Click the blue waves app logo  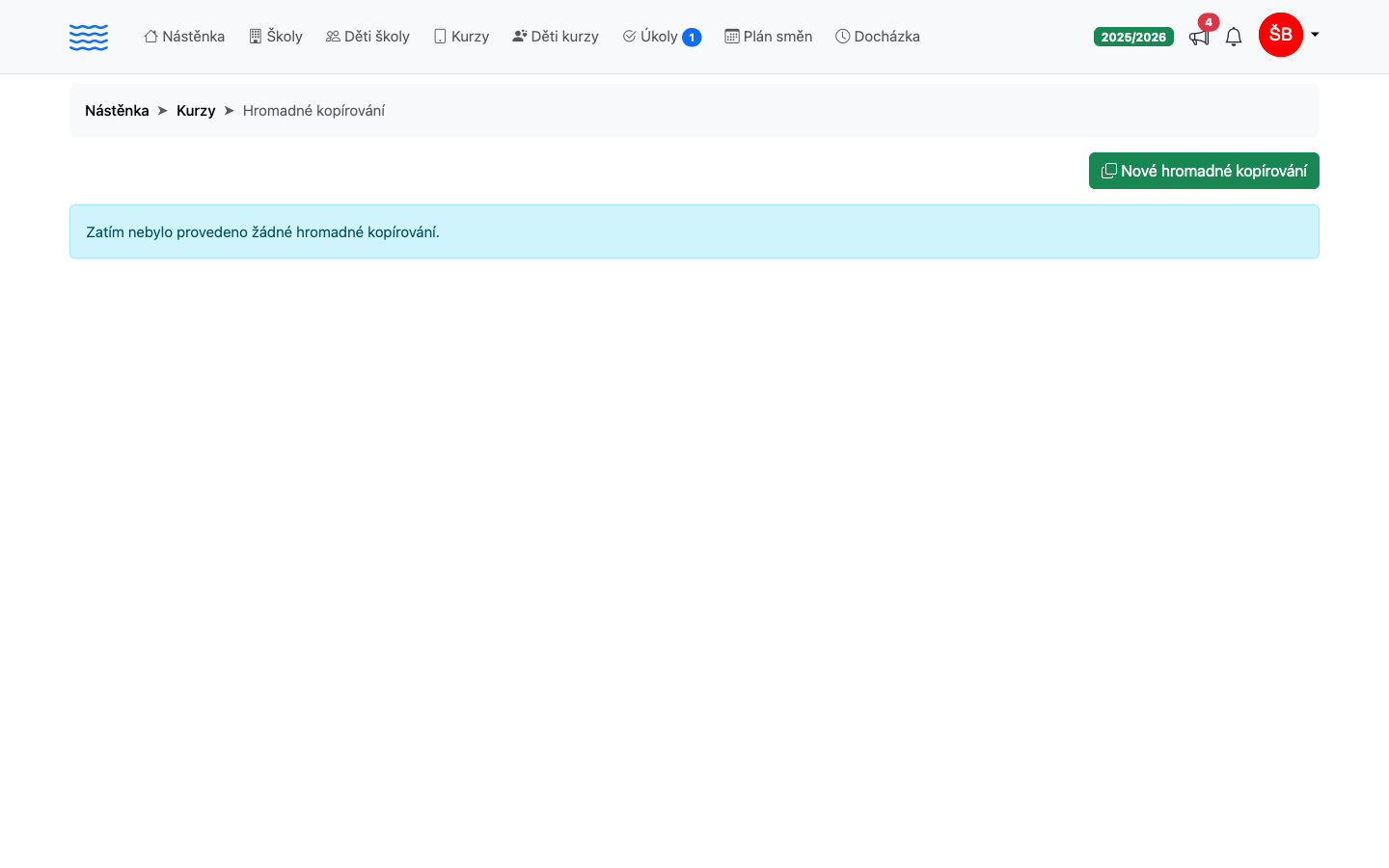pos(89,37)
